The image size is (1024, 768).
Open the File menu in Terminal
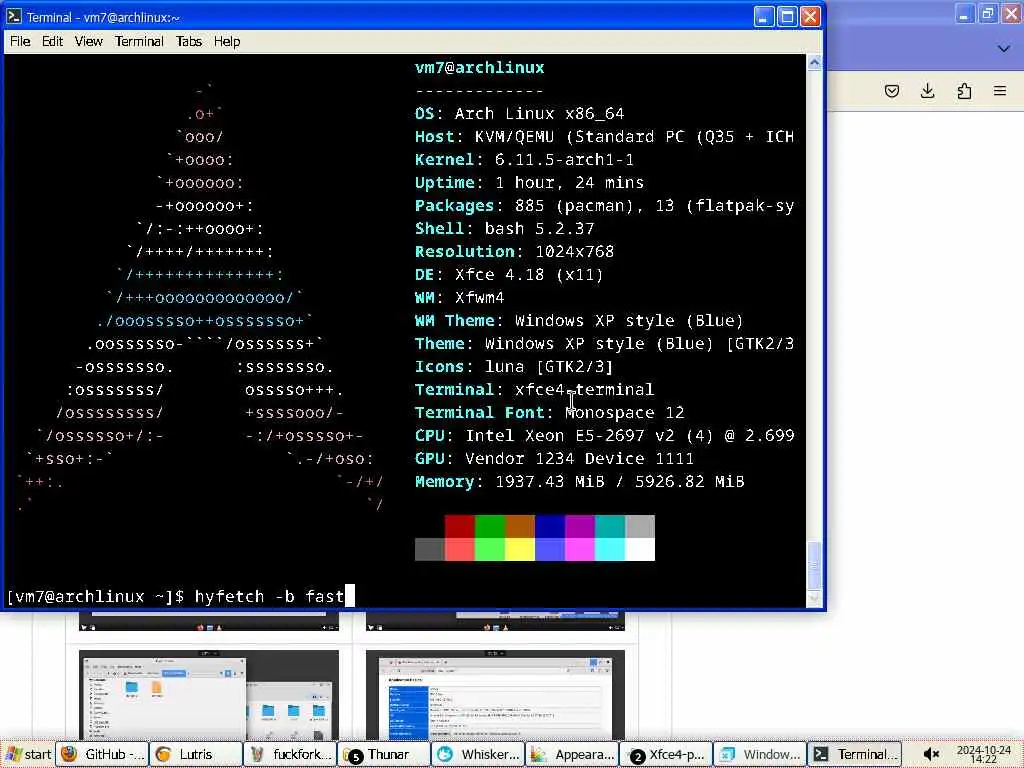point(20,41)
